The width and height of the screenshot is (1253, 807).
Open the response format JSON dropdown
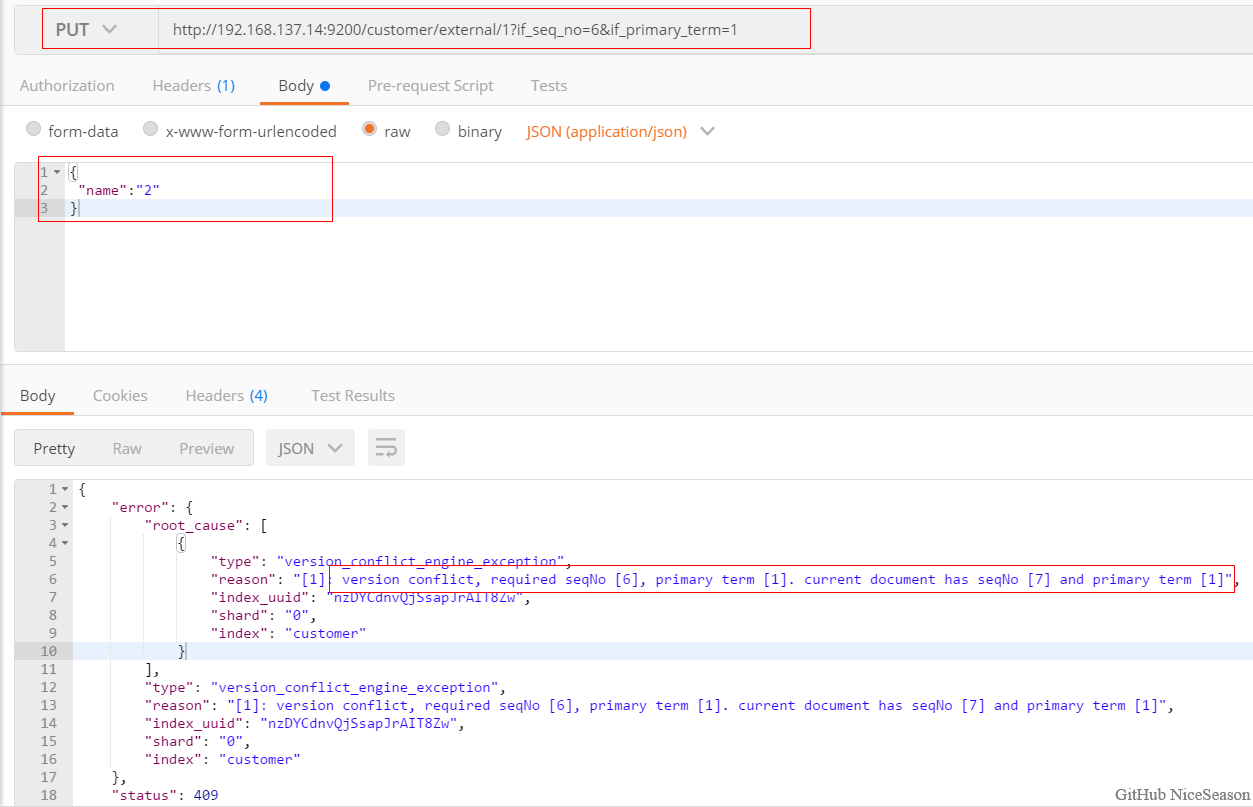coord(310,448)
